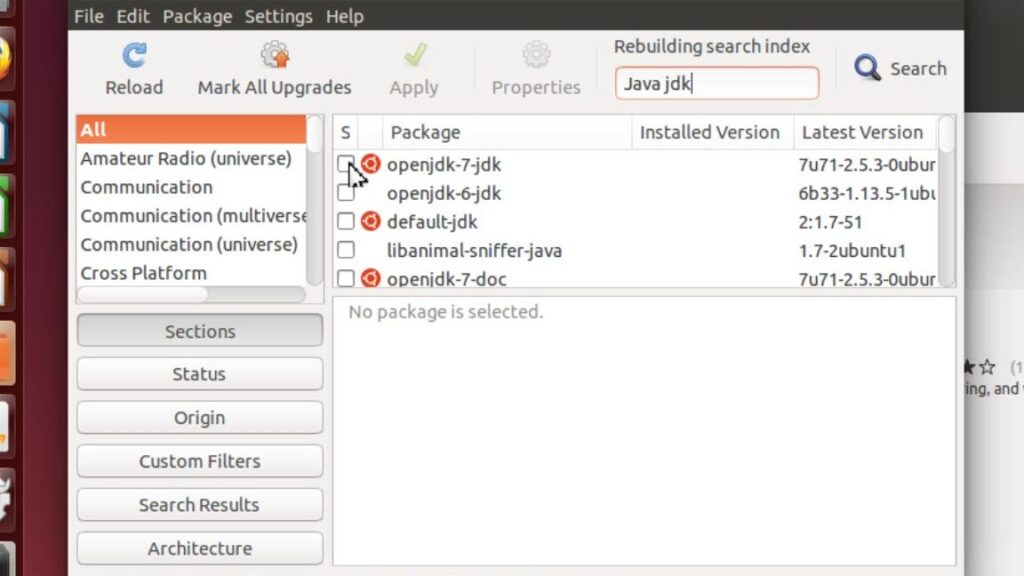The width and height of the screenshot is (1024, 576).
Task: Select Communication (multiverse) section
Action: click(x=191, y=216)
